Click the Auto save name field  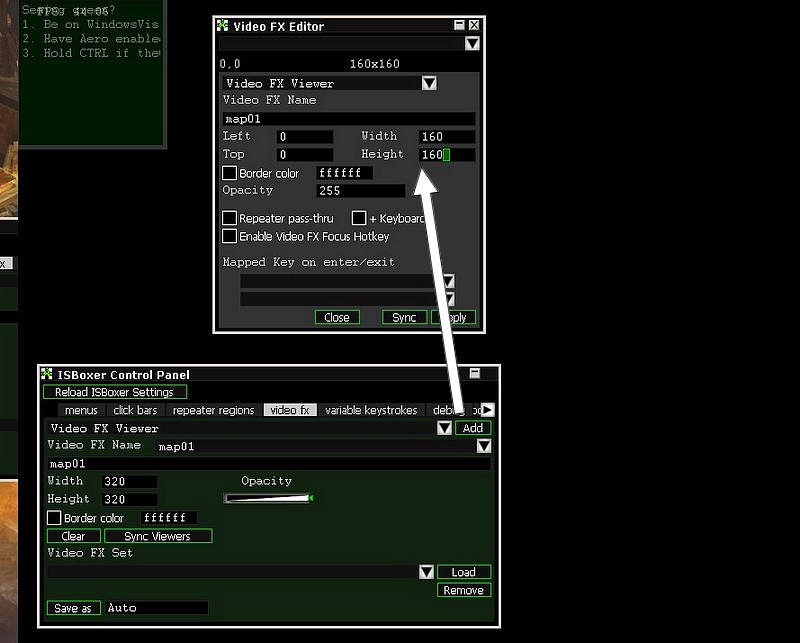click(x=157, y=608)
